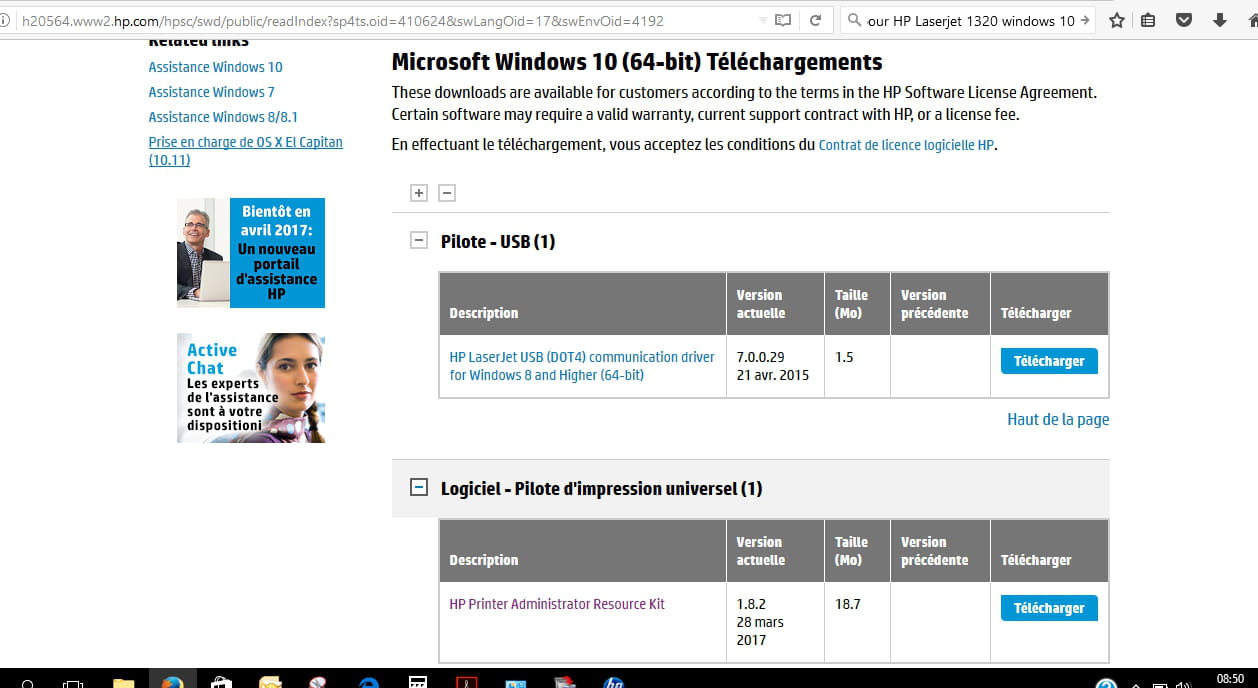Open the address bar history dropdown arrow
Viewport: 1258px width, 688px height.
(x=763, y=20)
